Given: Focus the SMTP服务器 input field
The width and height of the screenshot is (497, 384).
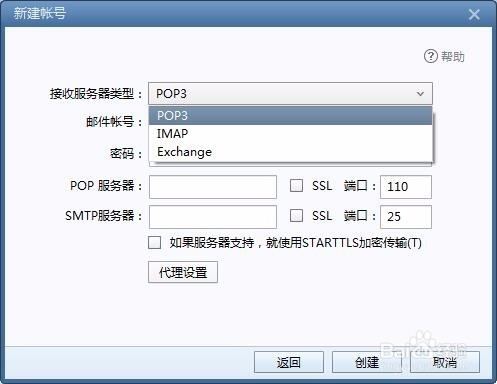Looking at the screenshot, I should [x=213, y=217].
